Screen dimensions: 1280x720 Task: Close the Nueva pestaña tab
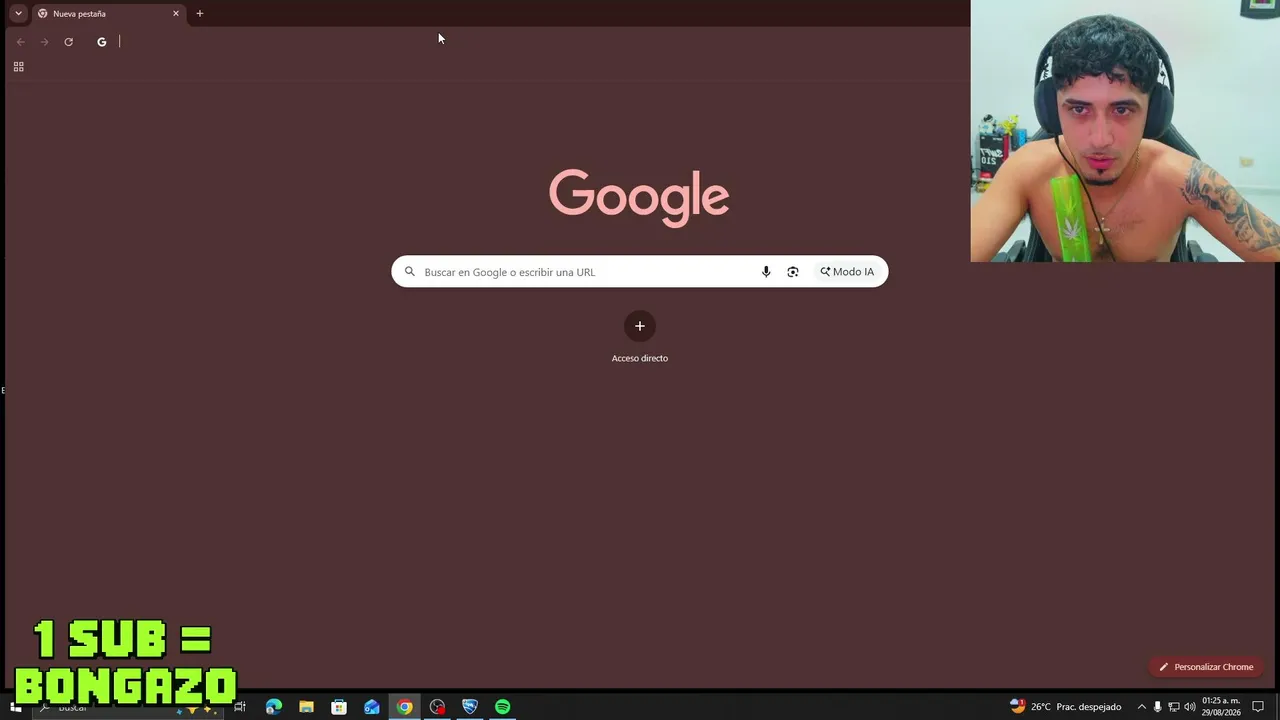pyautogui.click(x=176, y=14)
